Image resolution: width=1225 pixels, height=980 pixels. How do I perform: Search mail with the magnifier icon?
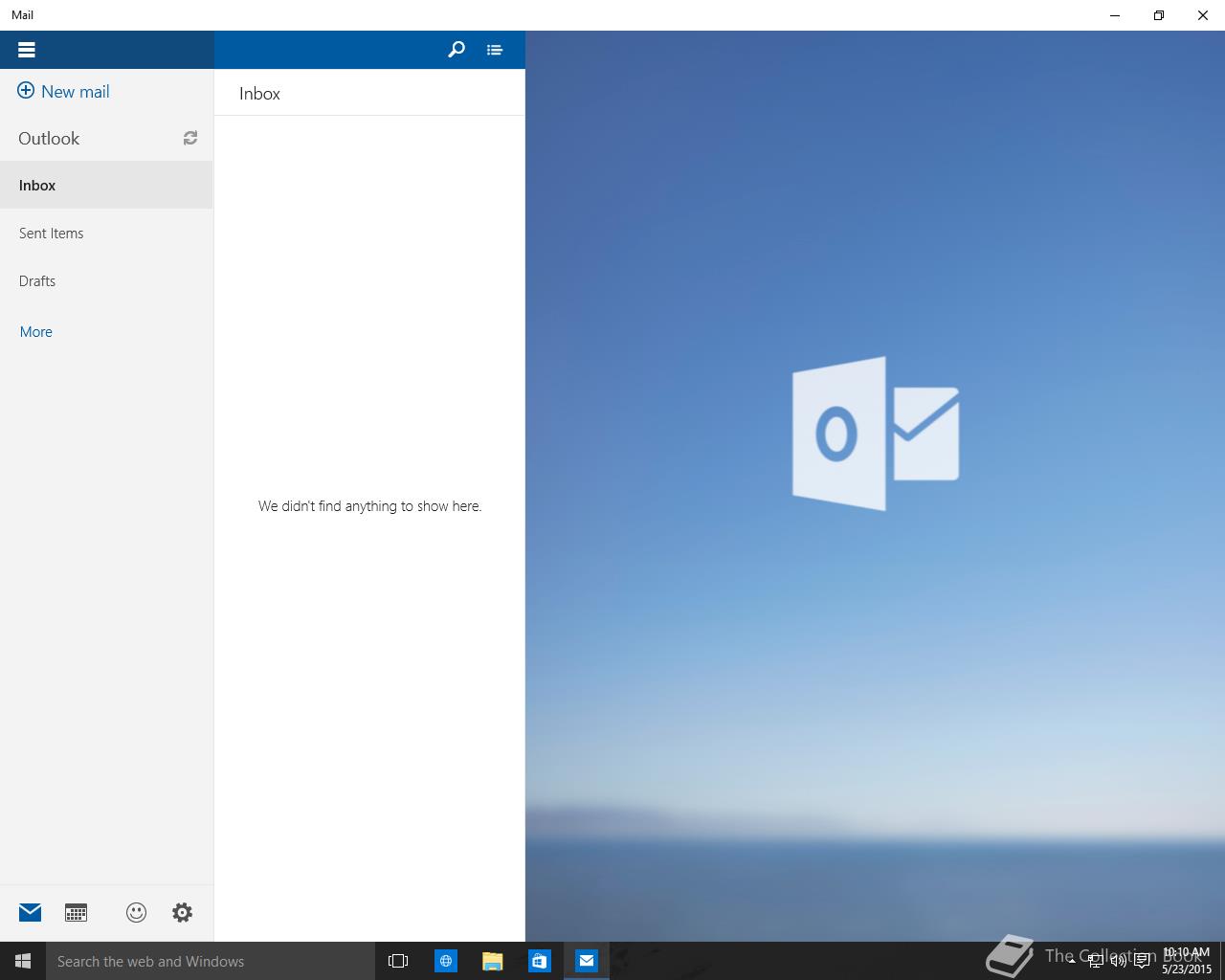point(457,50)
